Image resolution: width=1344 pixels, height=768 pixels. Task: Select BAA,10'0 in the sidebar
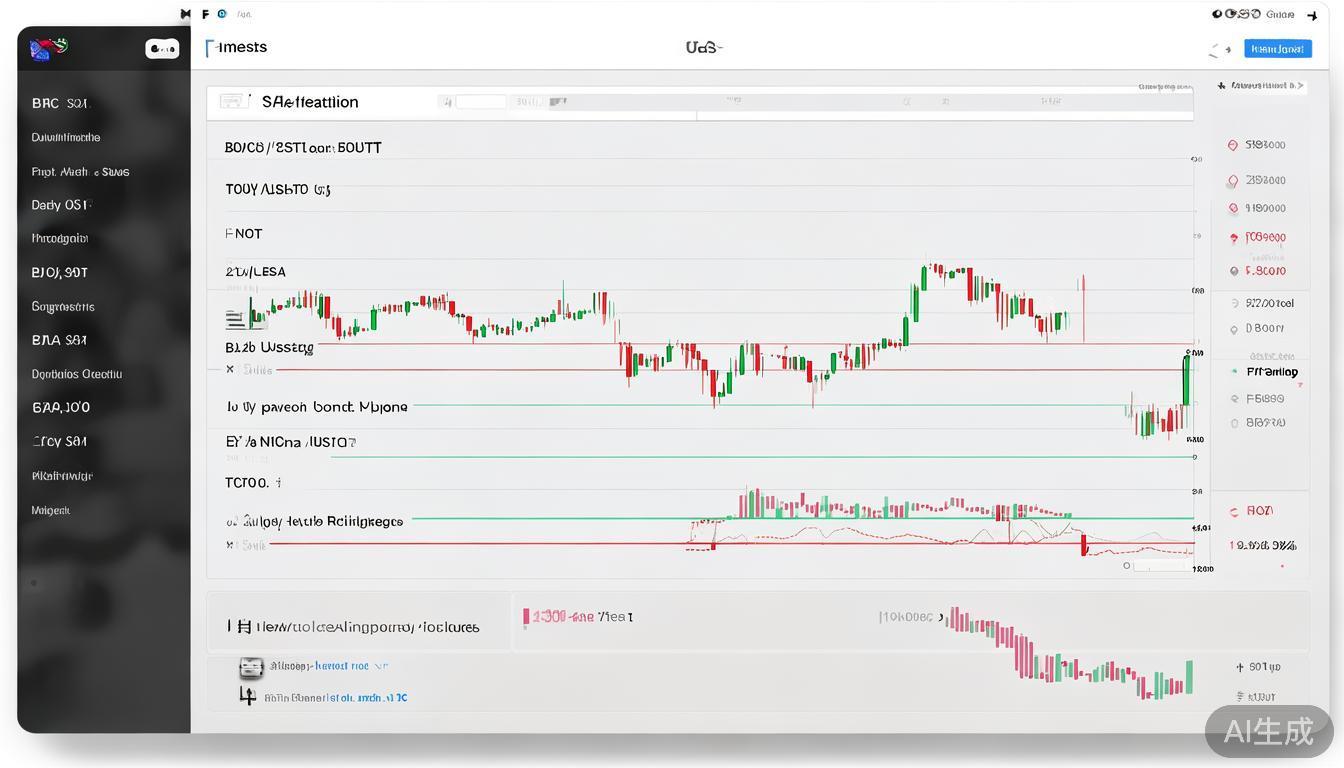(61, 407)
